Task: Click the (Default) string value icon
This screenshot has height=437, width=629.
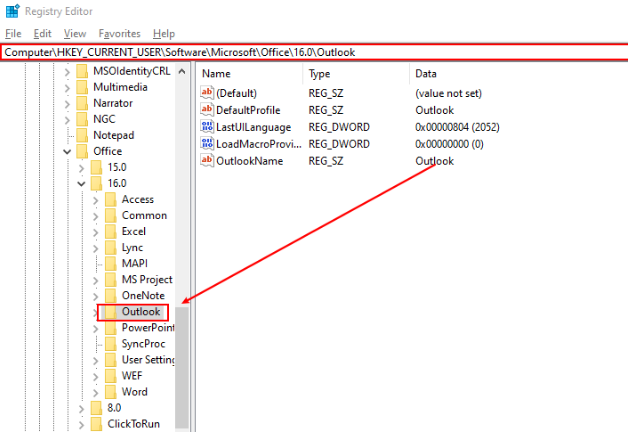Action: (x=207, y=93)
